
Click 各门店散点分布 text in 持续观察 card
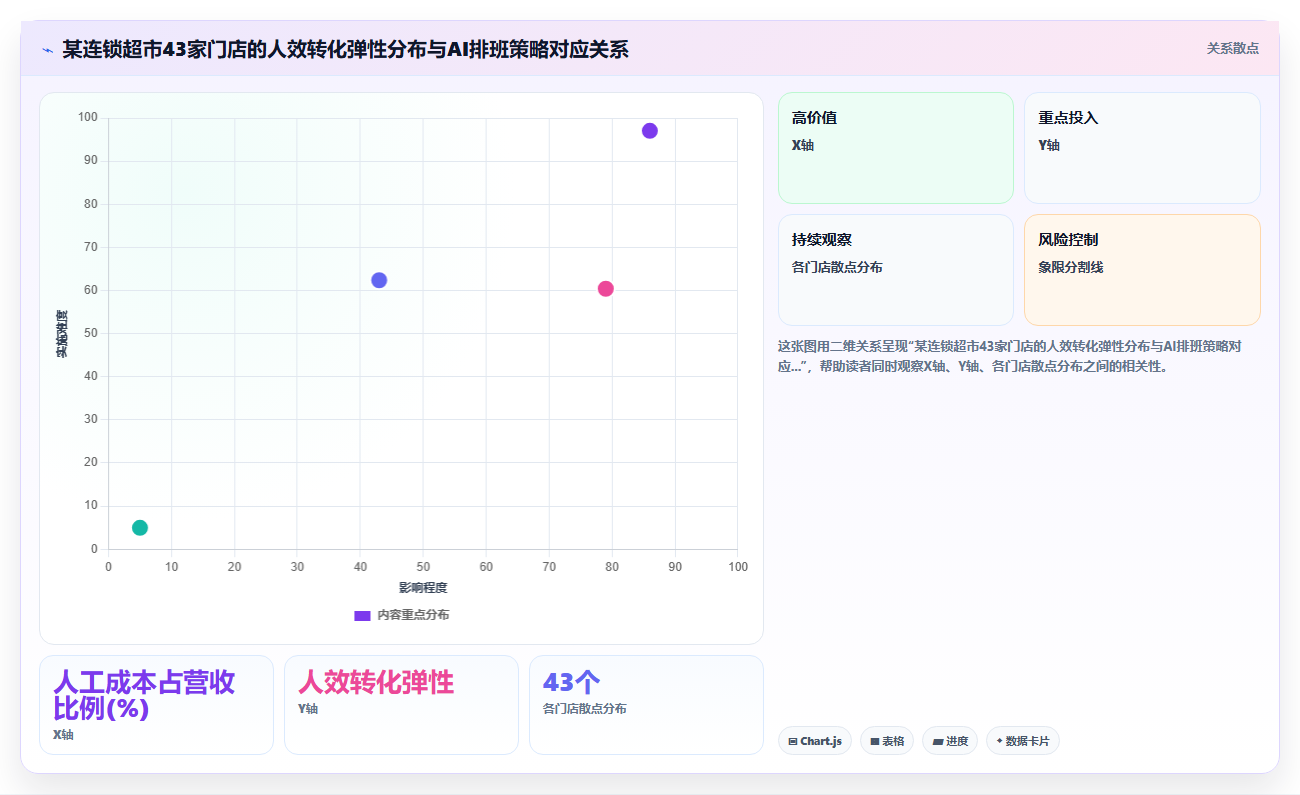coord(837,267)
